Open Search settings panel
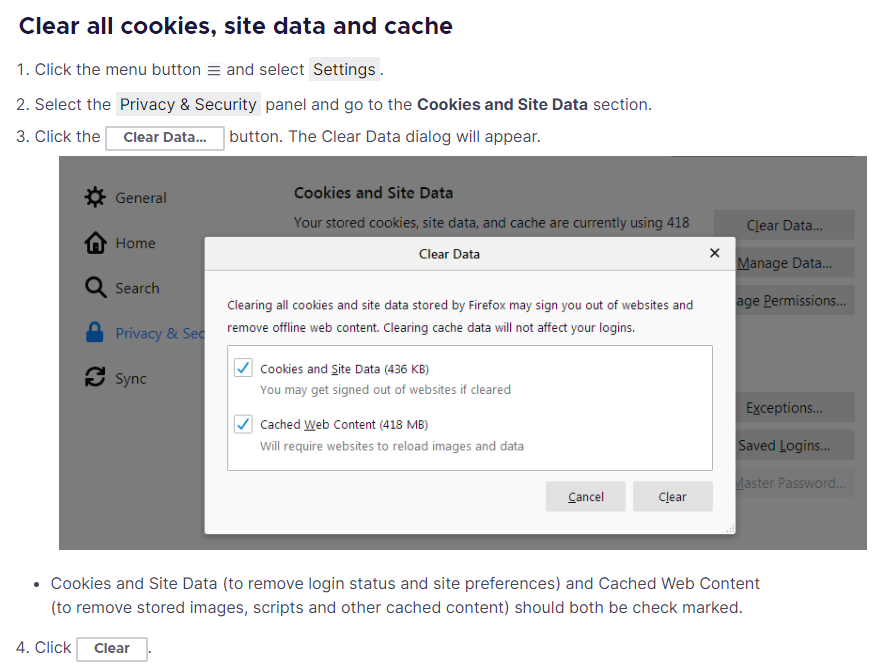 click(137, 288)
